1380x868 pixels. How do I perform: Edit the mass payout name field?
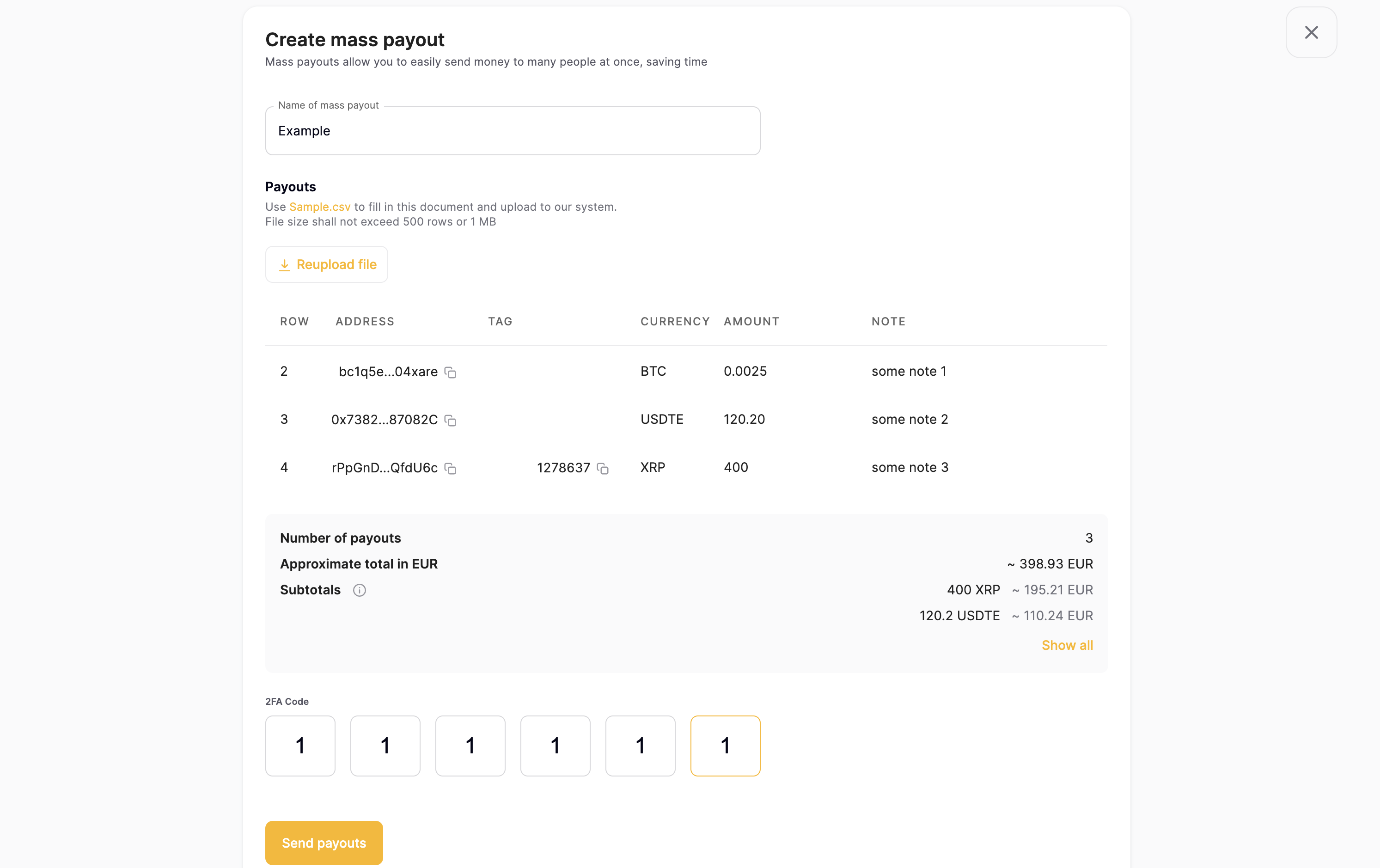coord(513,131)
